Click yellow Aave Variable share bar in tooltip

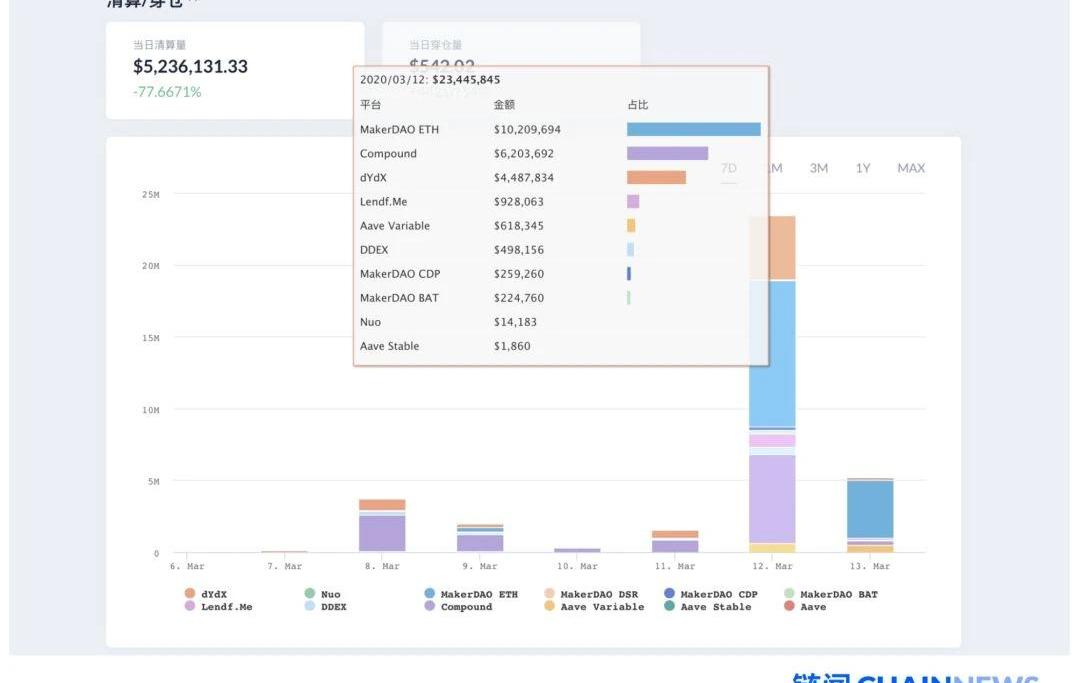[x=631, y=225]
